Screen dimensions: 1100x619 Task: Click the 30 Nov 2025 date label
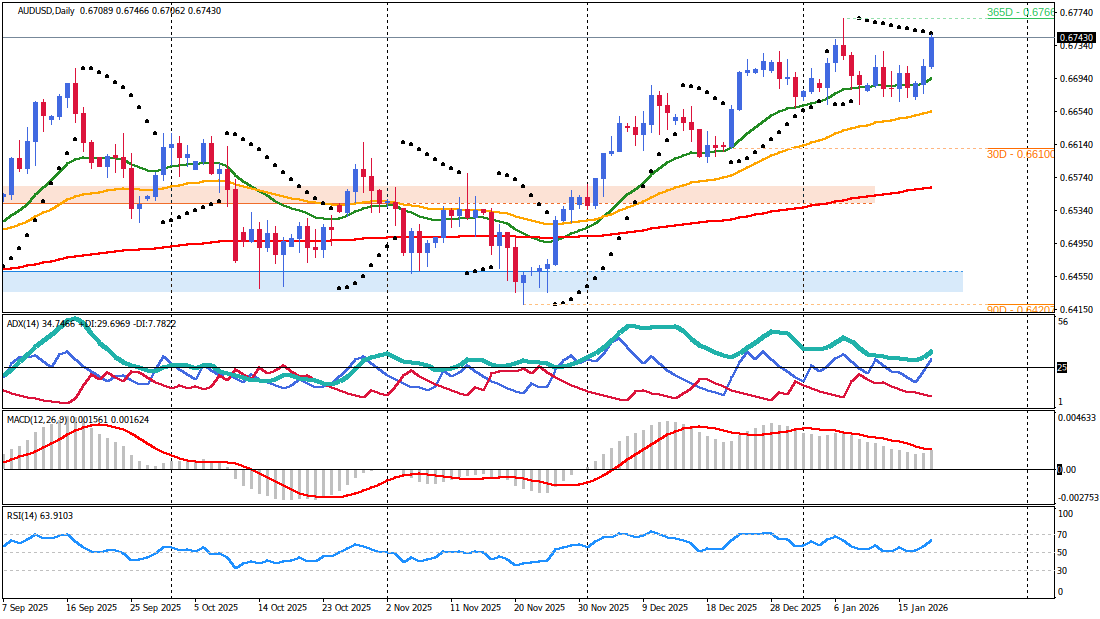[x=605, y=608]
